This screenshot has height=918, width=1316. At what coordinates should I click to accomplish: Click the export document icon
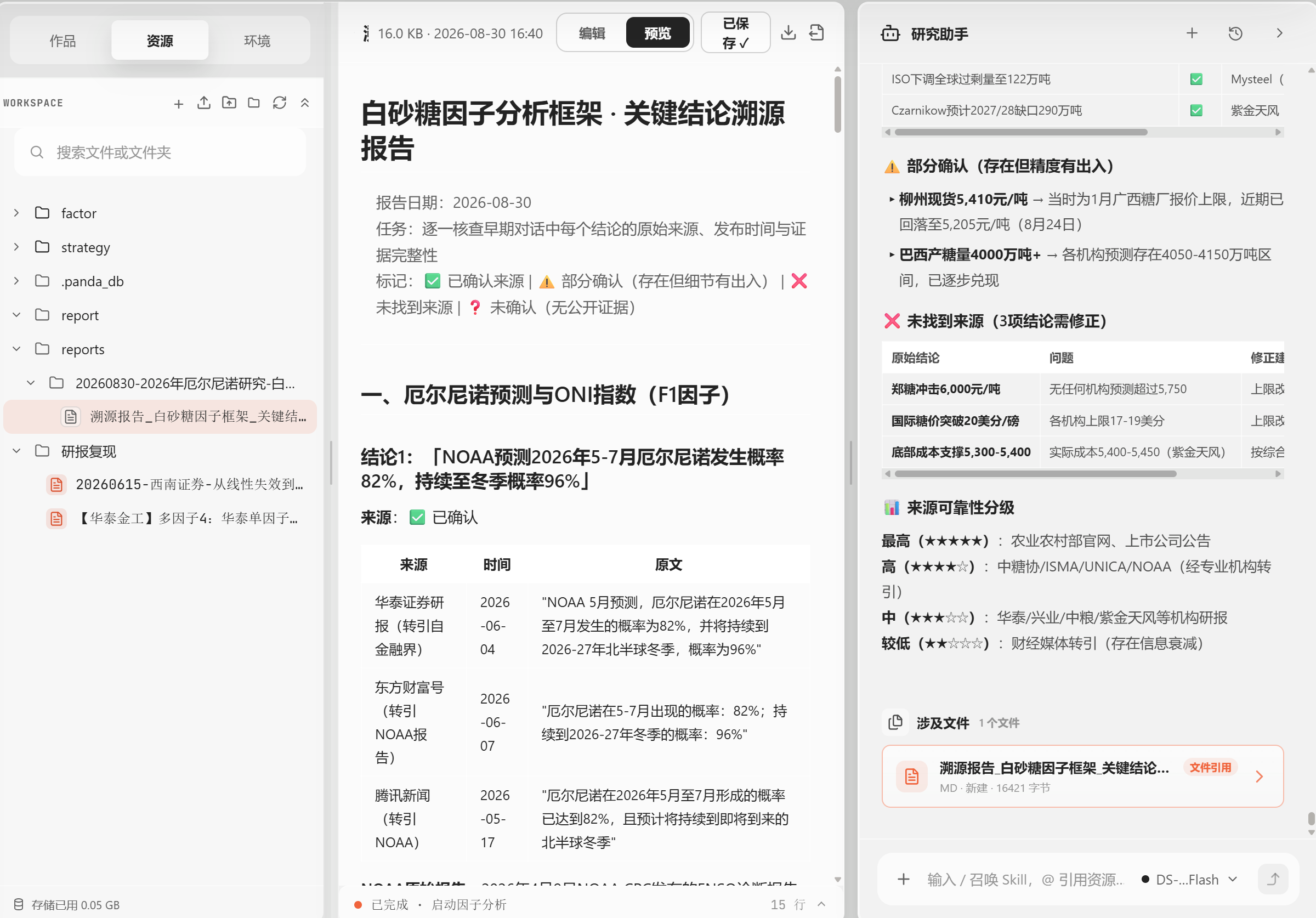tap(816, 33)
